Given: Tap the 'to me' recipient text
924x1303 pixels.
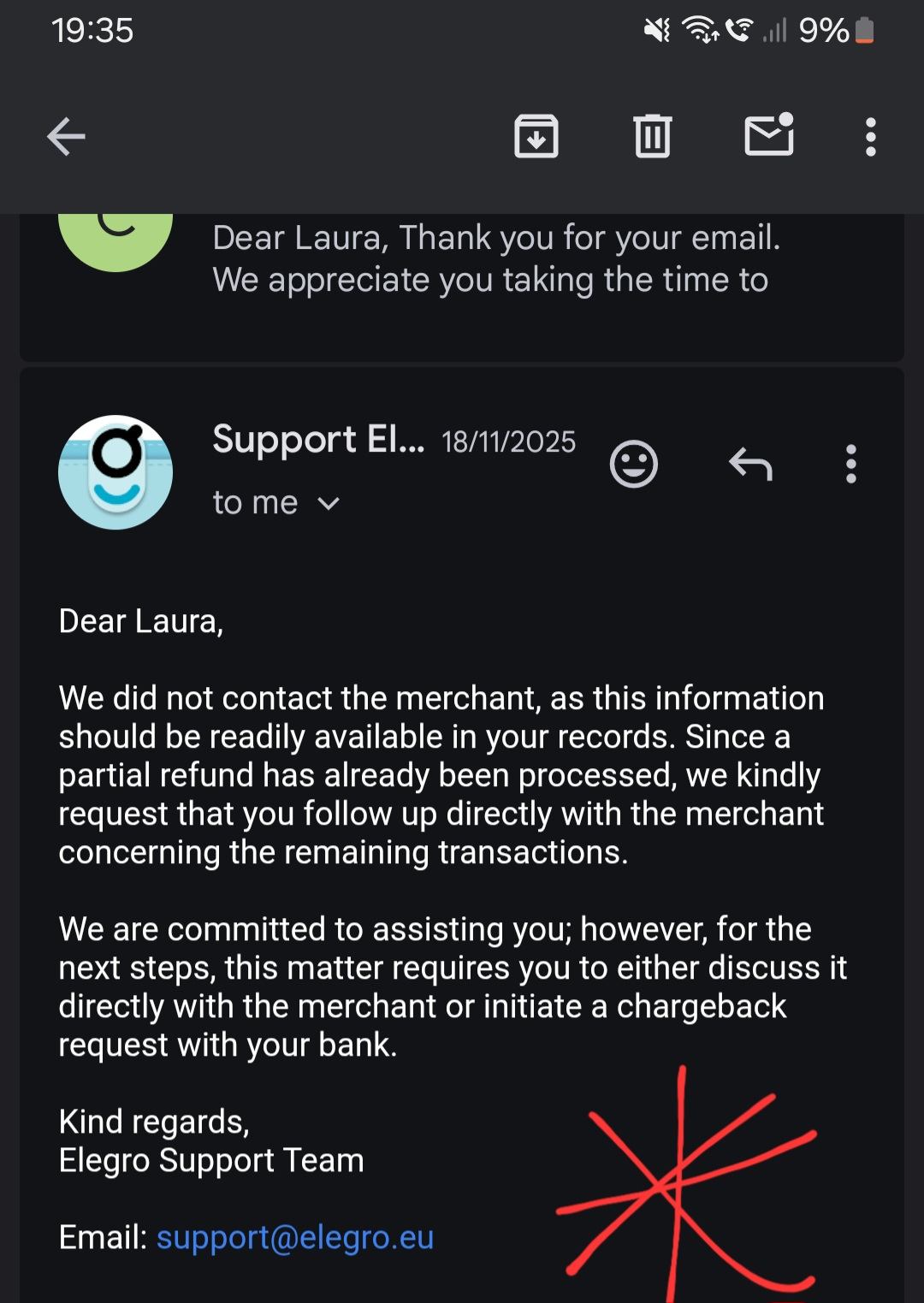Looking at the screenshot, I should coord(255,503).
